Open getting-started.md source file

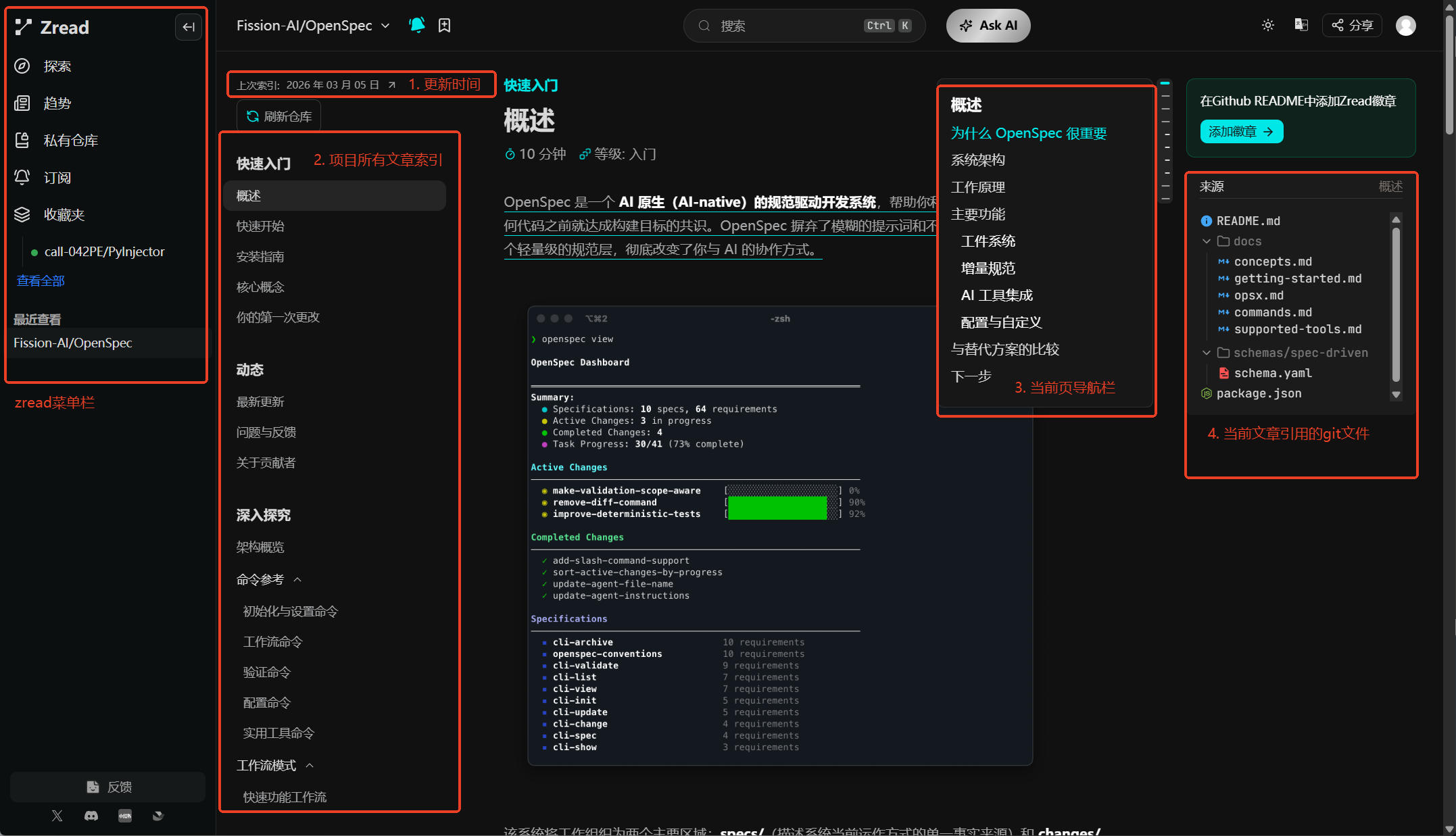tap(1298, 278)
